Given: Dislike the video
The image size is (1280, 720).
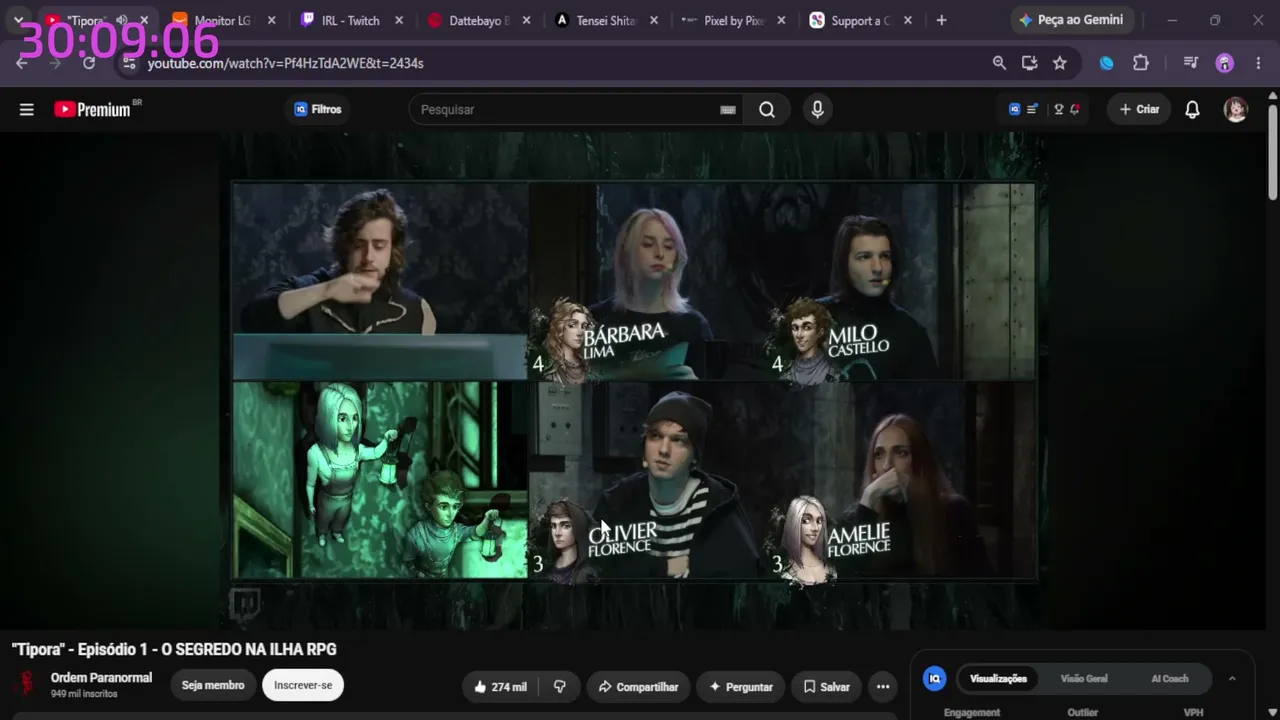Looking at the screenshot, I should pyautogui.click(x=560, y=687).
